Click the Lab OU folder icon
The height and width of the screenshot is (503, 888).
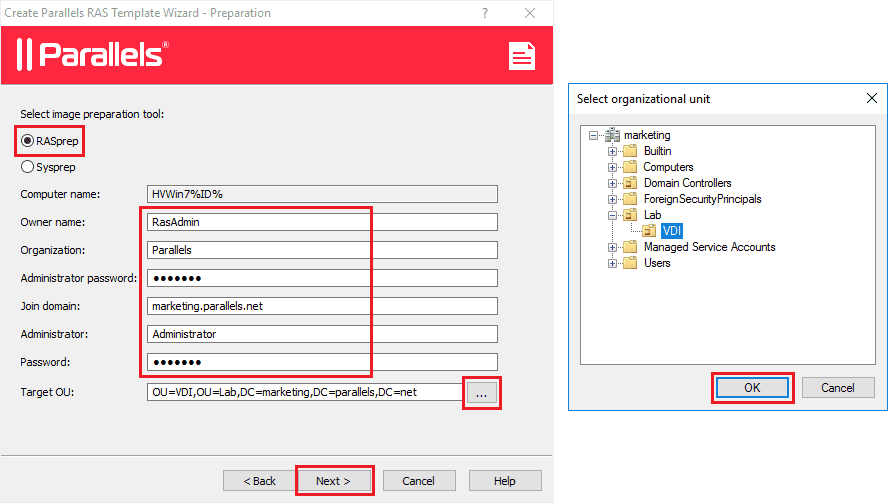[x=630, y=215]
